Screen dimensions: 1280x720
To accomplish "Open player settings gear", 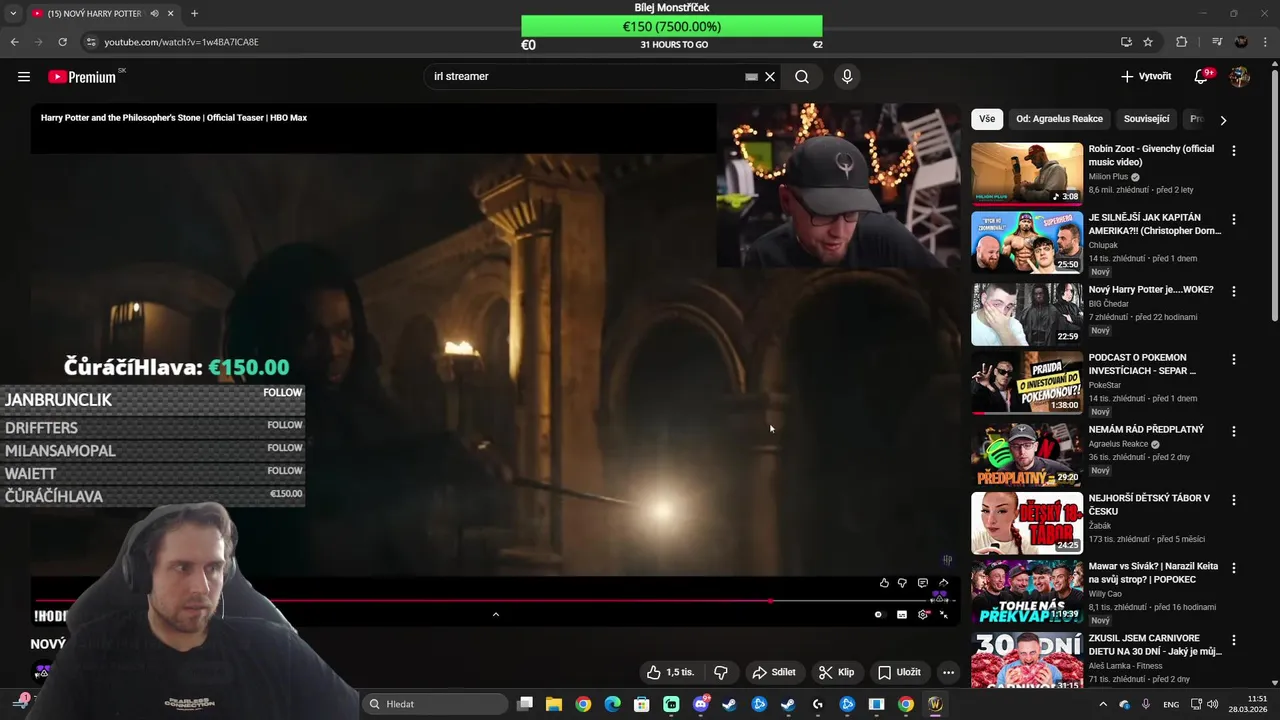I will 923,615.
